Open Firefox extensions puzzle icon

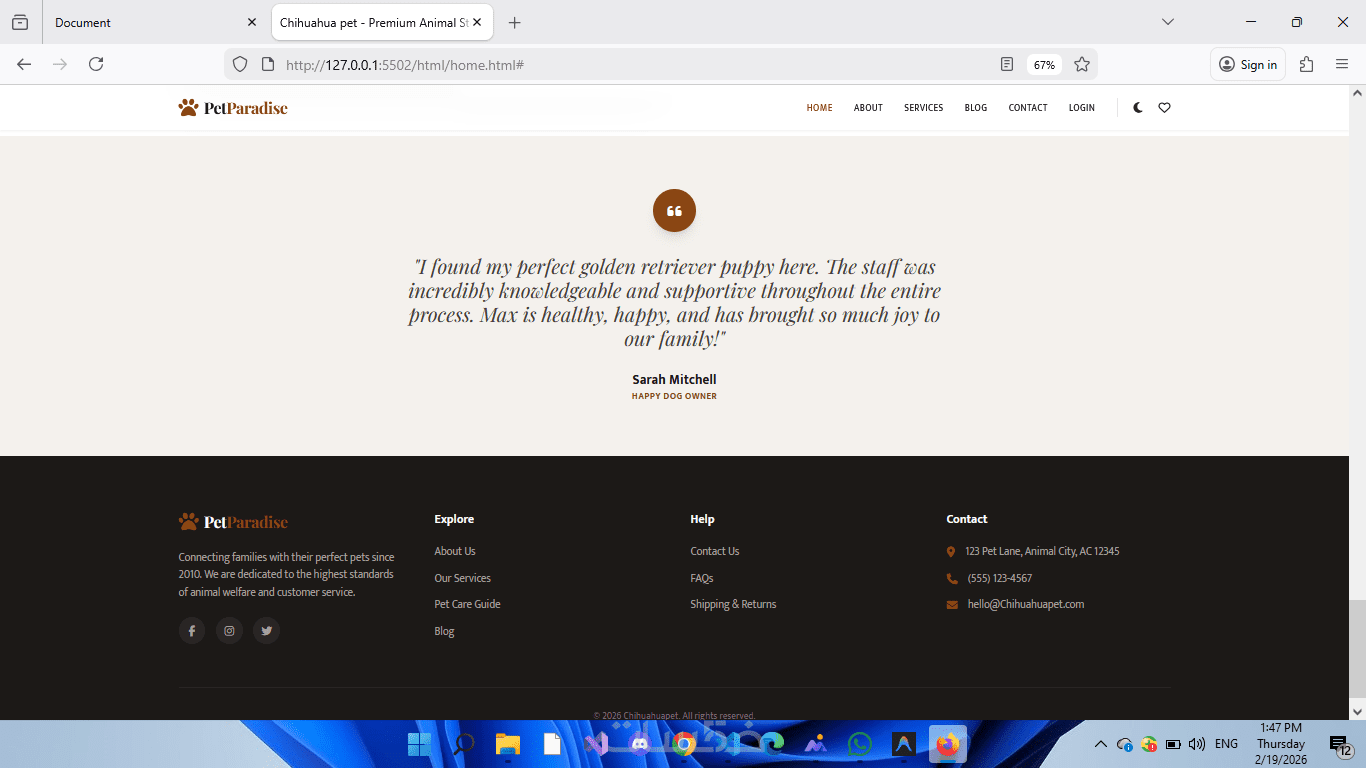[x=1306, y=64]
